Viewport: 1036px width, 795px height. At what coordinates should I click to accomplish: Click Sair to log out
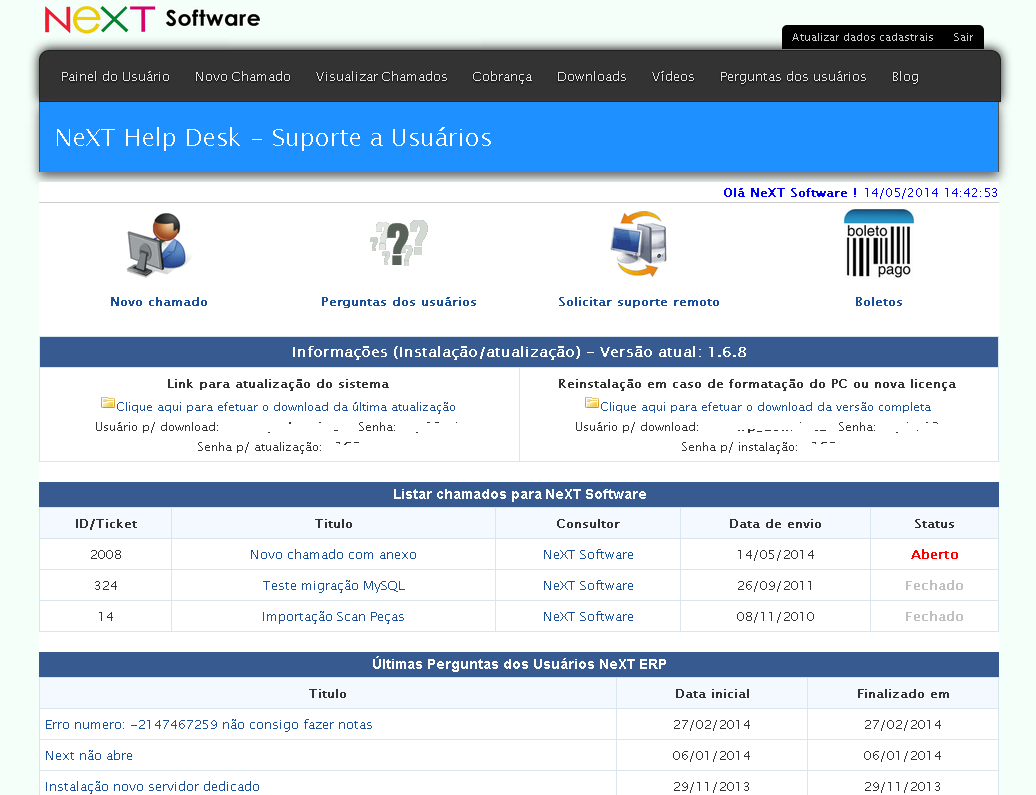(x=962, y=37)
